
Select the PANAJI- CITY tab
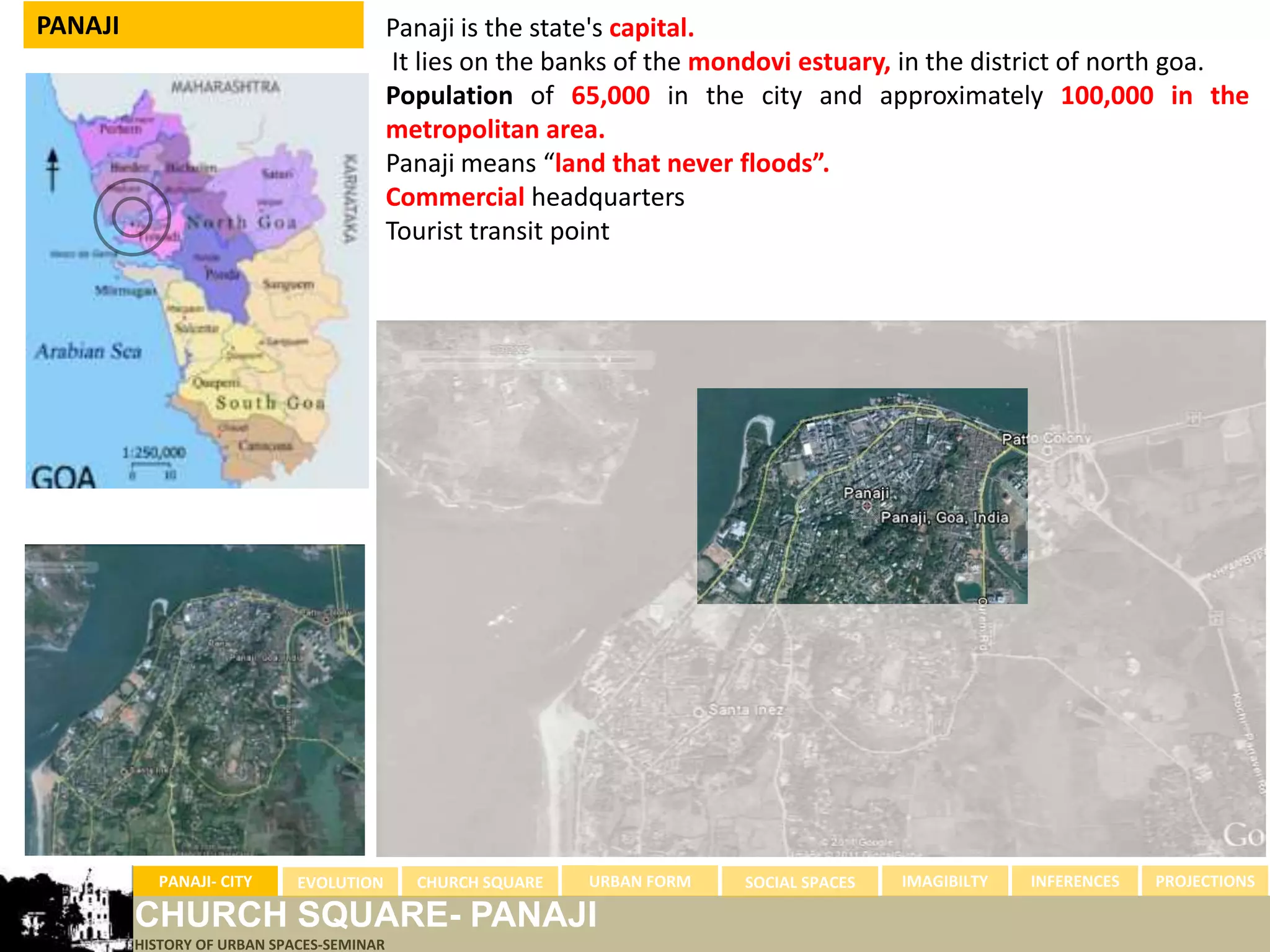(x=205, y=881)
